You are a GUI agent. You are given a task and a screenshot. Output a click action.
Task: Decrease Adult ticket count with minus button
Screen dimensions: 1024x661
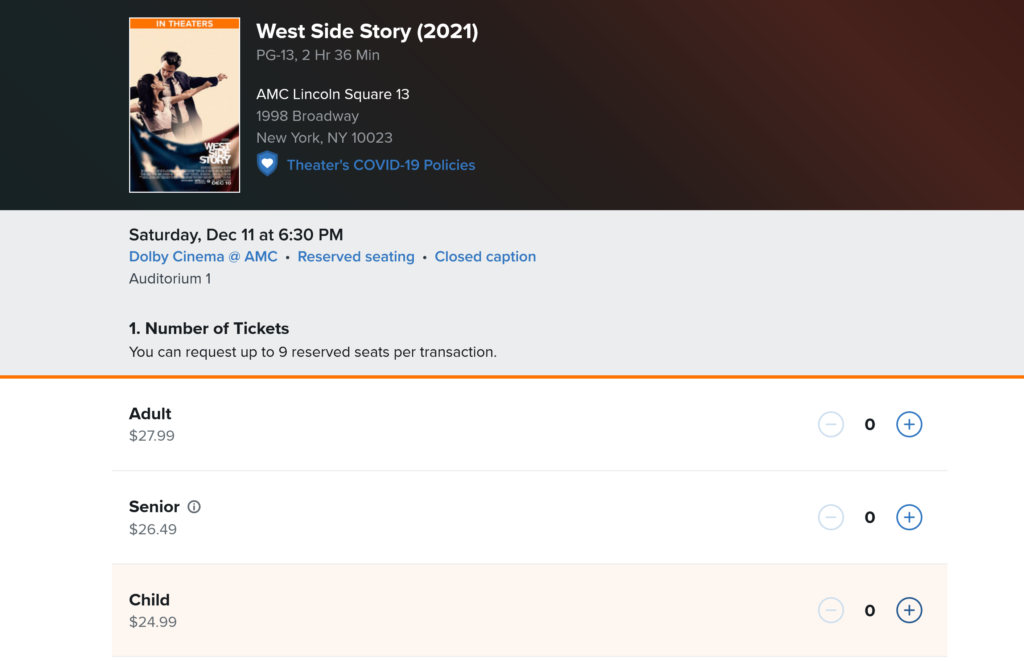pyautogui.click(x=831, y=424)
